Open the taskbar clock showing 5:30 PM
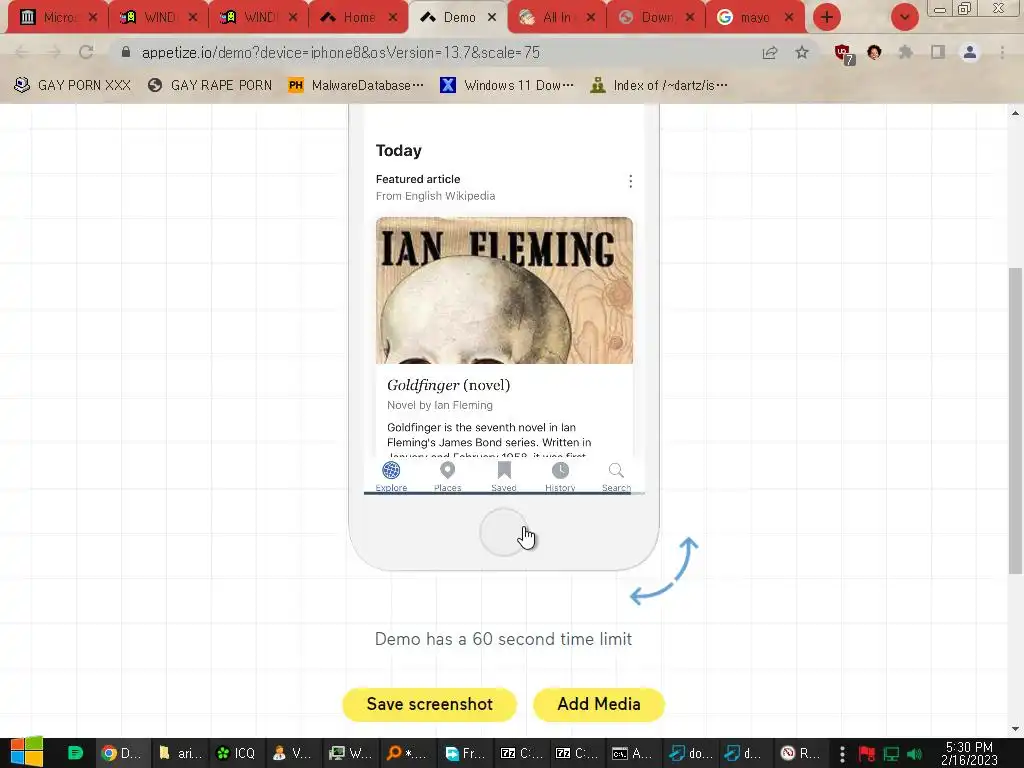The image size is (1024, 768). point(969,753)
